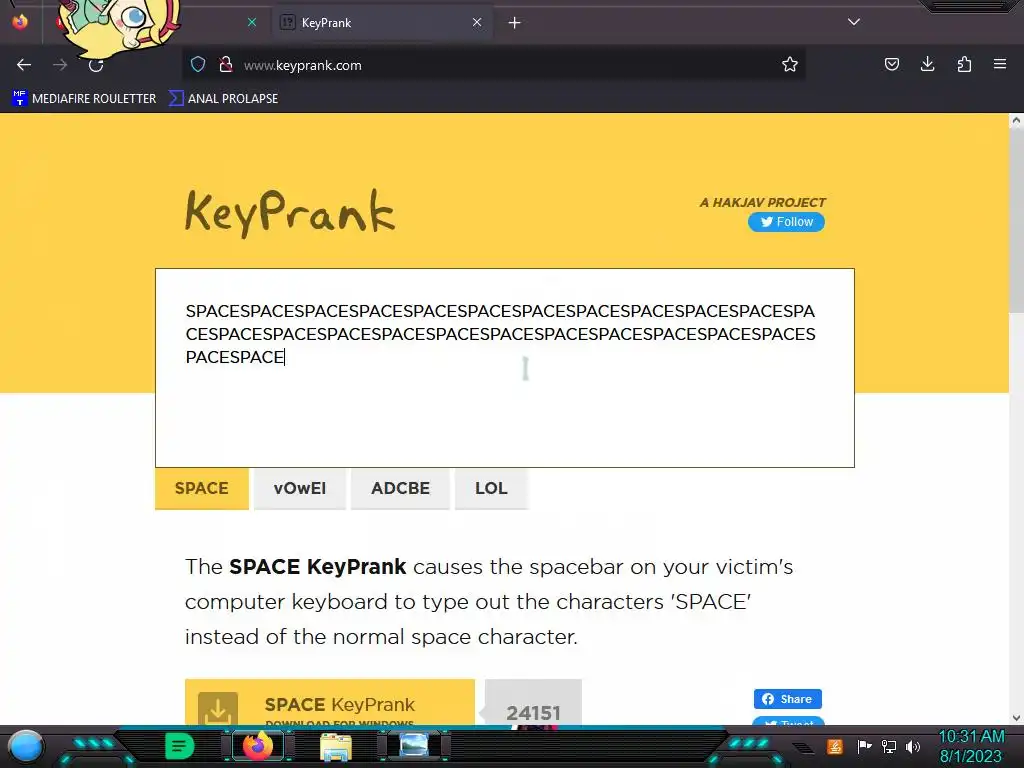Follow on Twitter button
The height and width of the screenshot is (768, 1024).
786,222
